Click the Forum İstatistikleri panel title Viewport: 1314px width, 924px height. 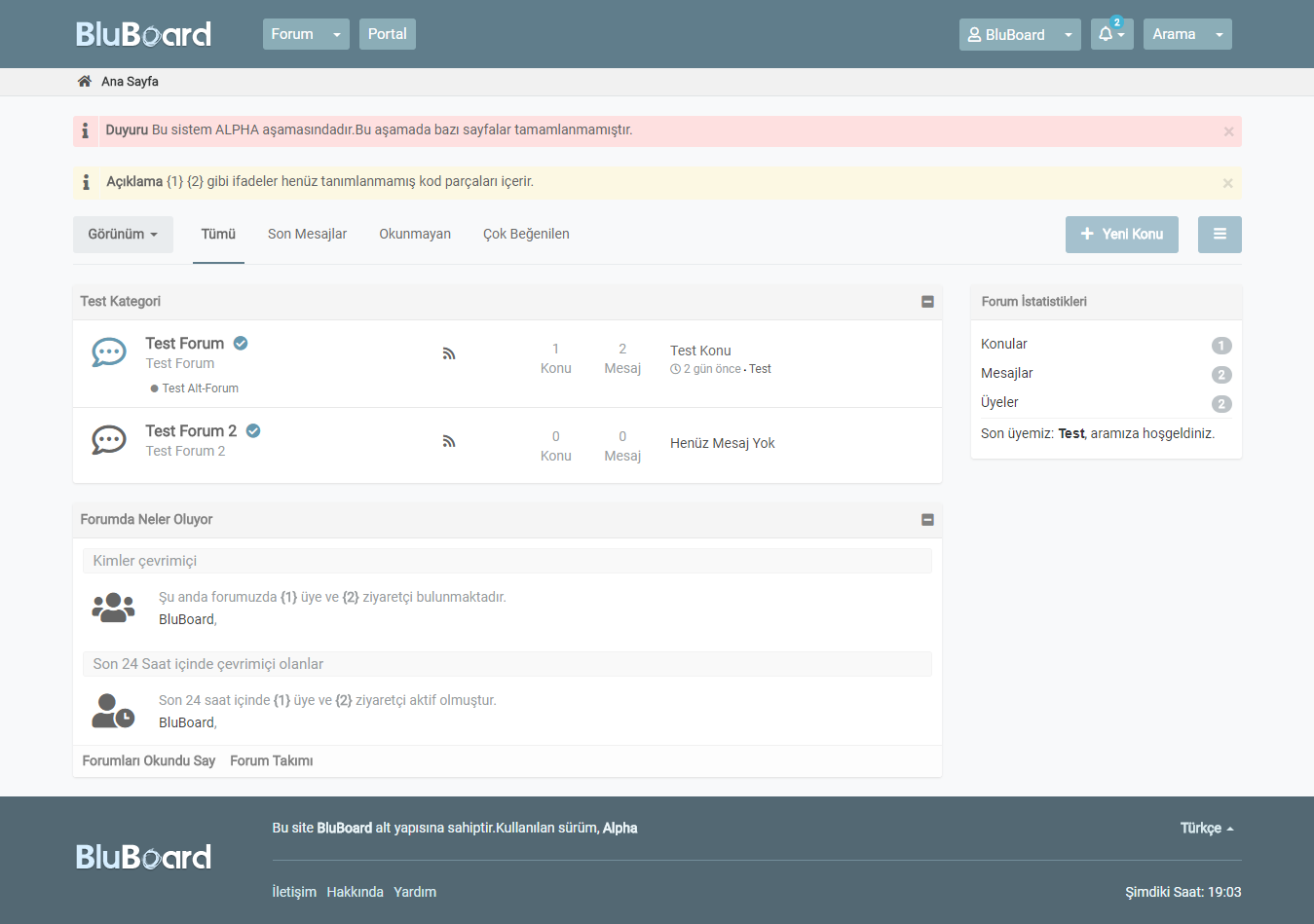[x=1033, y=302]
